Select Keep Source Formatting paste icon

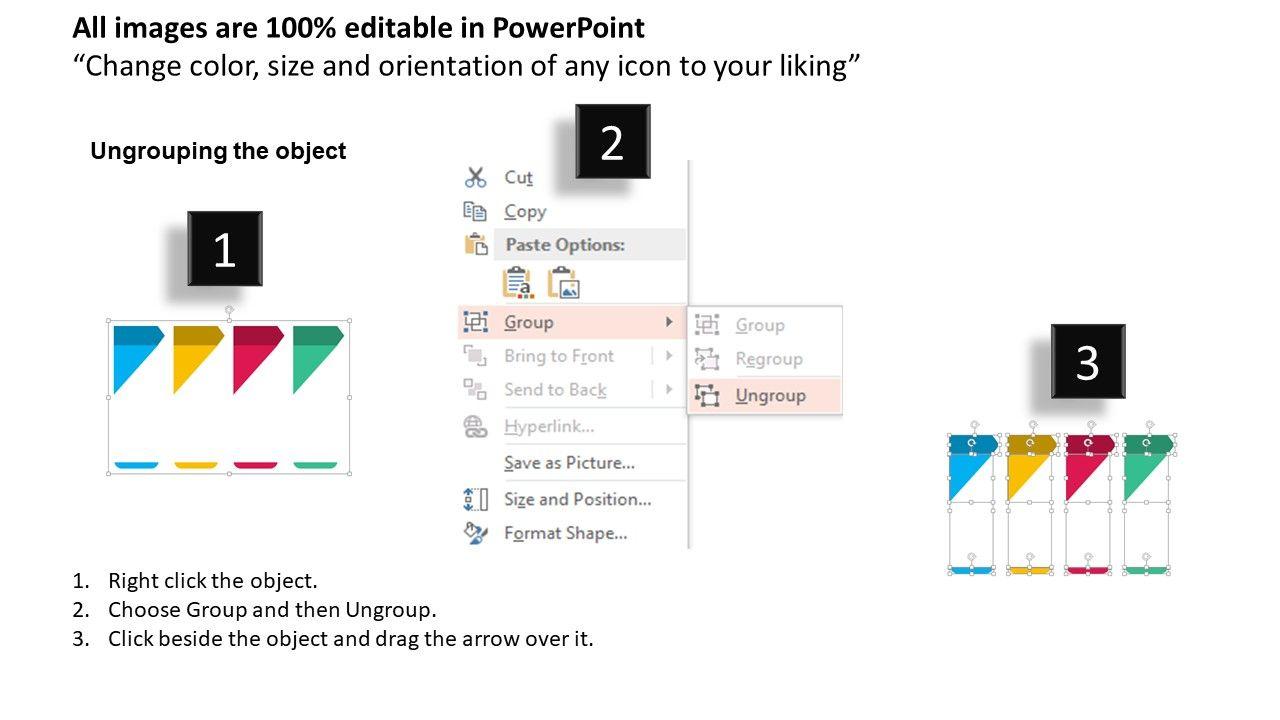518,283
